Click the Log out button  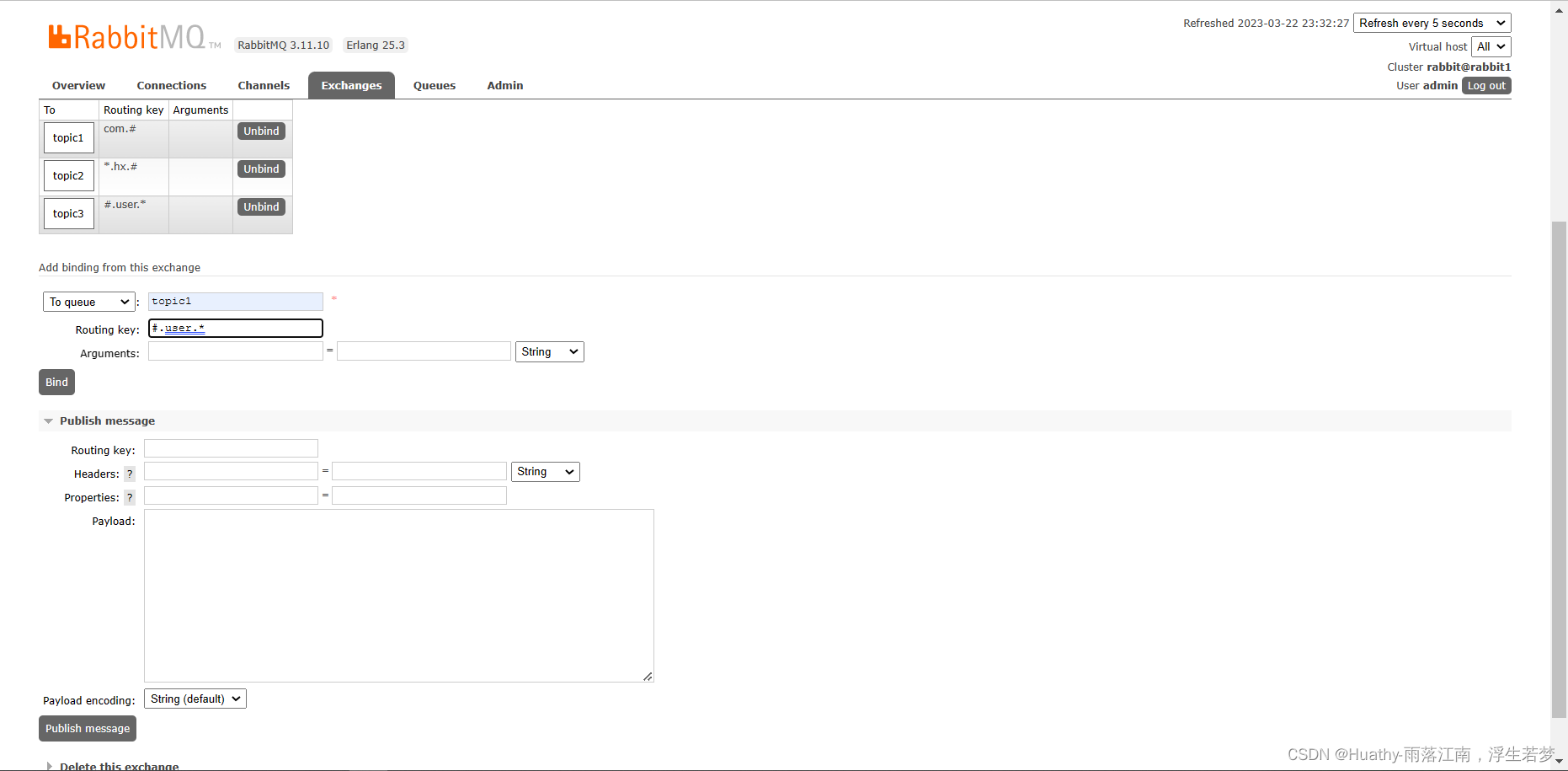(1486, 85)
